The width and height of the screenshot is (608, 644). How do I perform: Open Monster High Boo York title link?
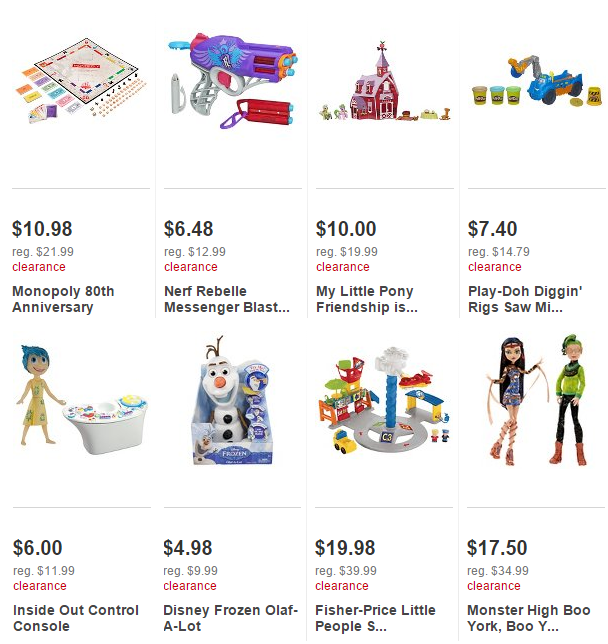click(529, 618)
